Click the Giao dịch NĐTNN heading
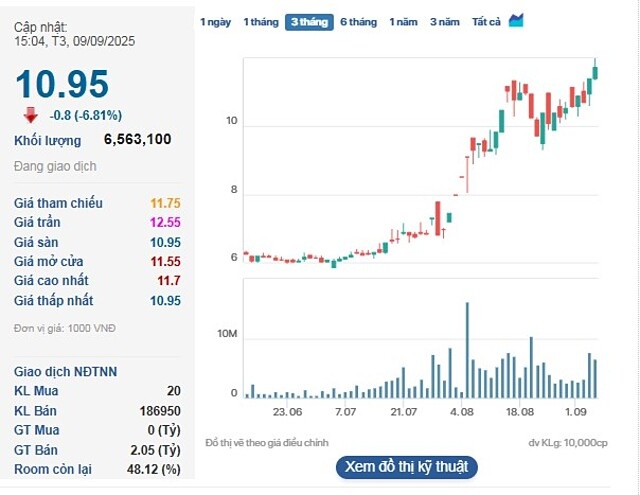 point(65,372)
